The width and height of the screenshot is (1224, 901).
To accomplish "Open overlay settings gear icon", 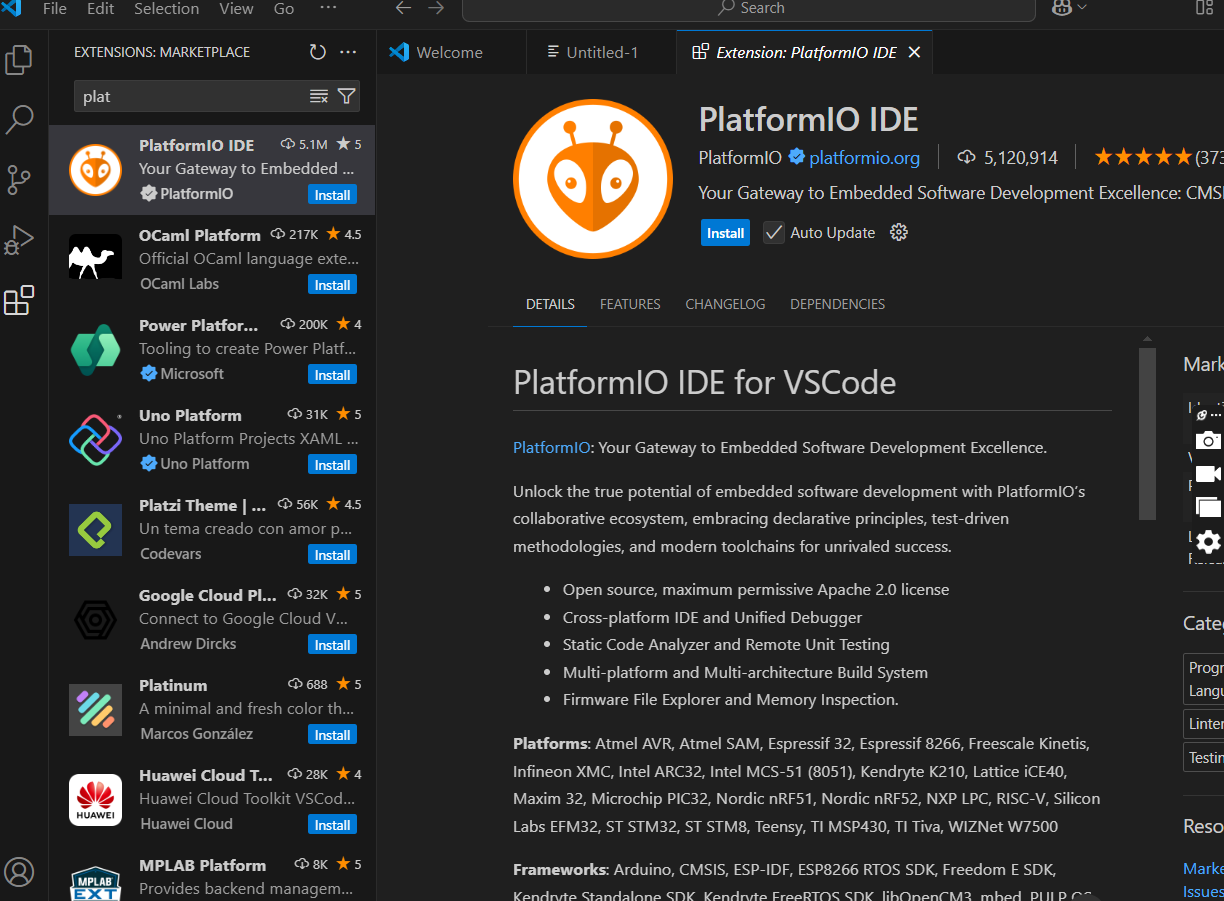I will tap(1208, 542).
